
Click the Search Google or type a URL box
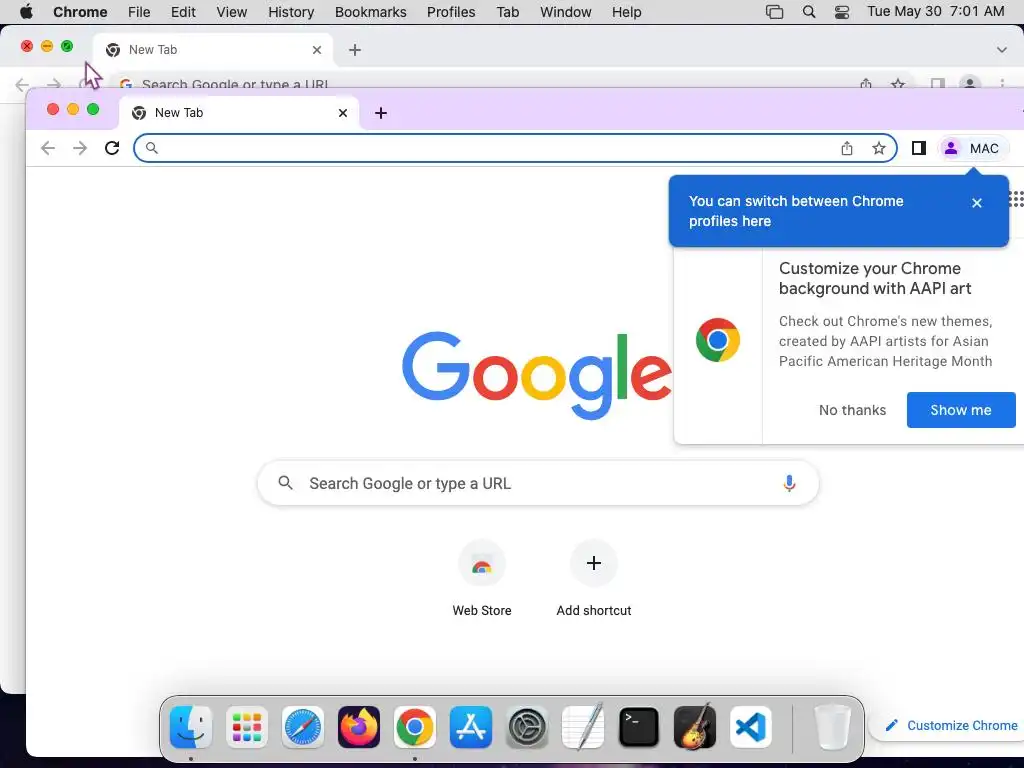pos(537,483)
